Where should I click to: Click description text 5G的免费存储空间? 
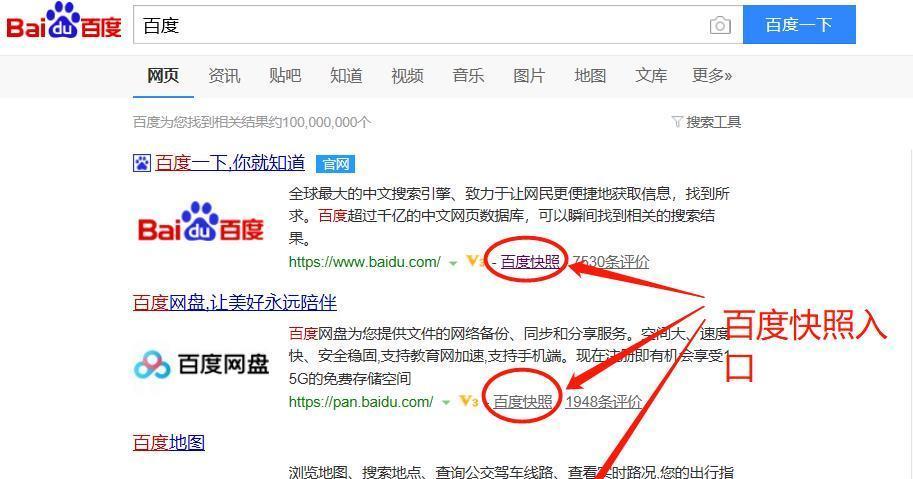(x=350, y=379)
